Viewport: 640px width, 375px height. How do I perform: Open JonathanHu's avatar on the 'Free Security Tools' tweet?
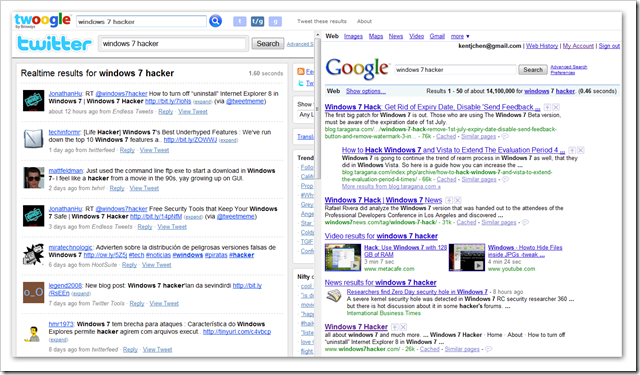33,215
